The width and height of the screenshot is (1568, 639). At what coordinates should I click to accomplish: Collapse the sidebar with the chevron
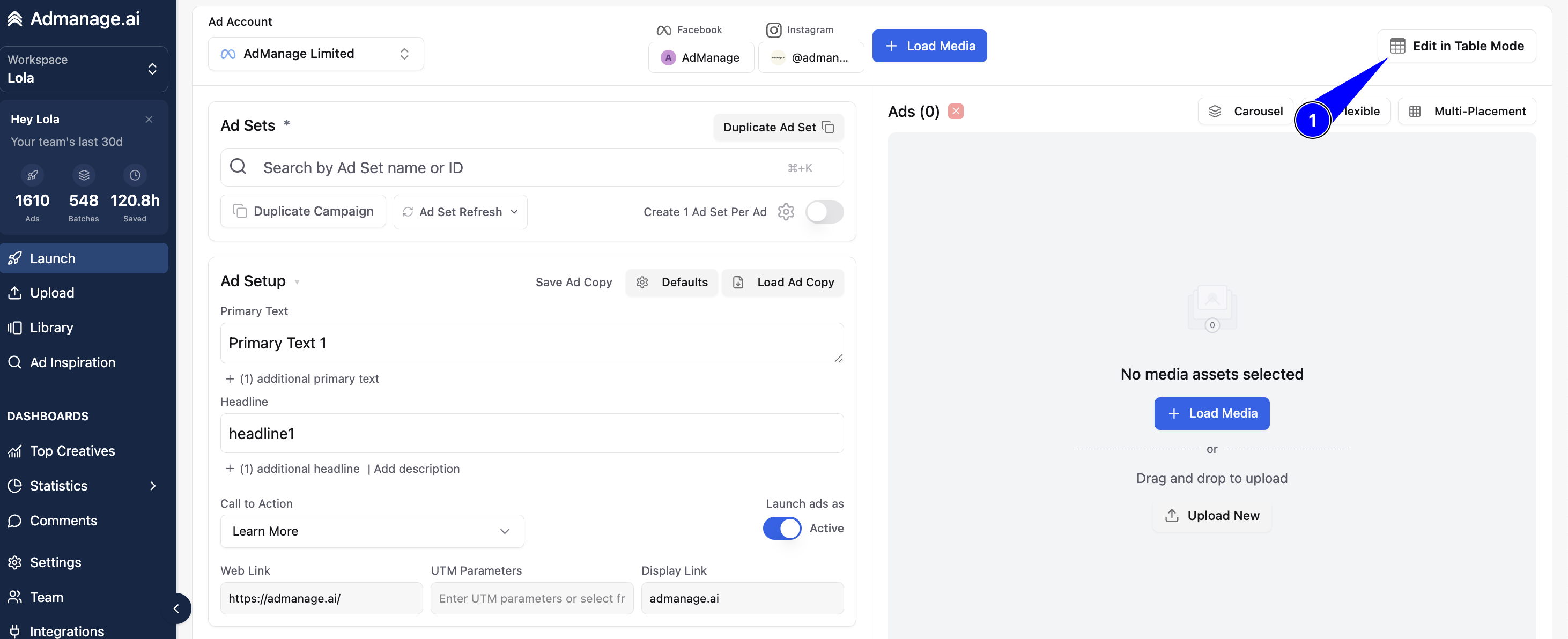coord(176,608)
